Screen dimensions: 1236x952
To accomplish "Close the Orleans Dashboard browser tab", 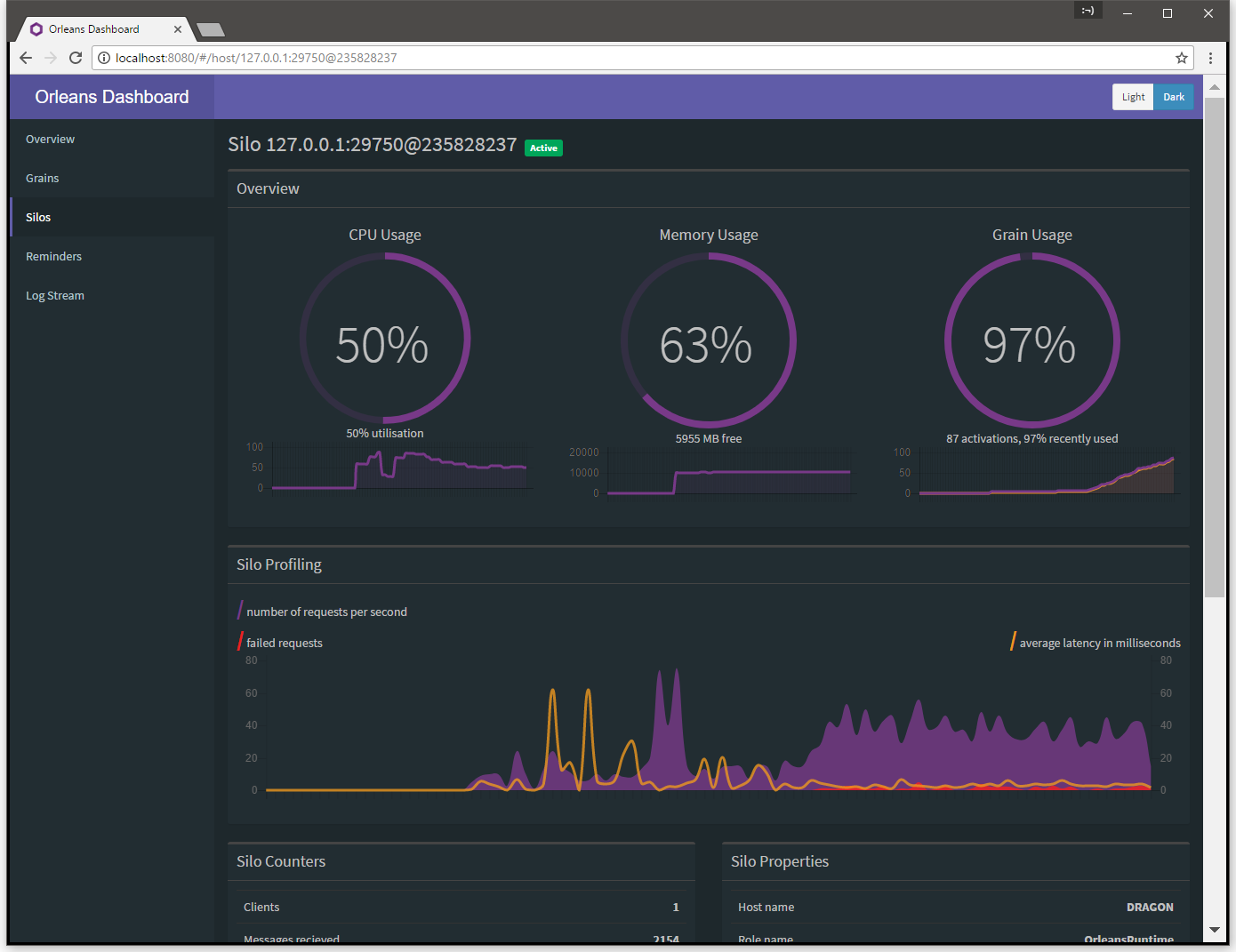I will 178,29.
